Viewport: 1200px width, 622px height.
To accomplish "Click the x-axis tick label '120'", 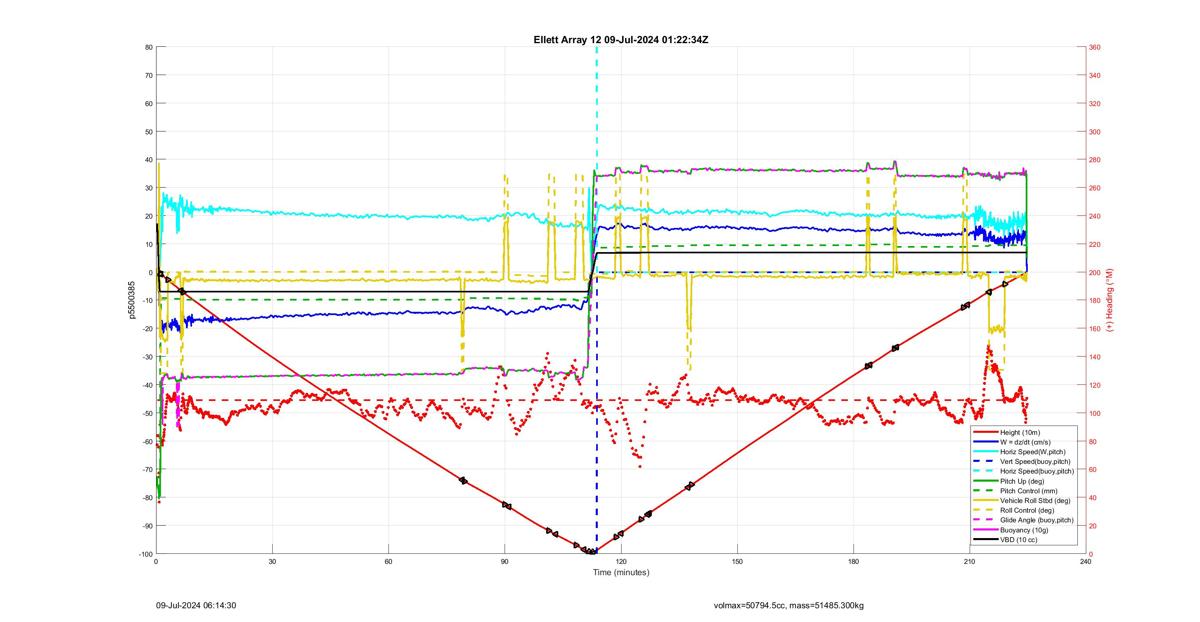I will coord(620,561).
